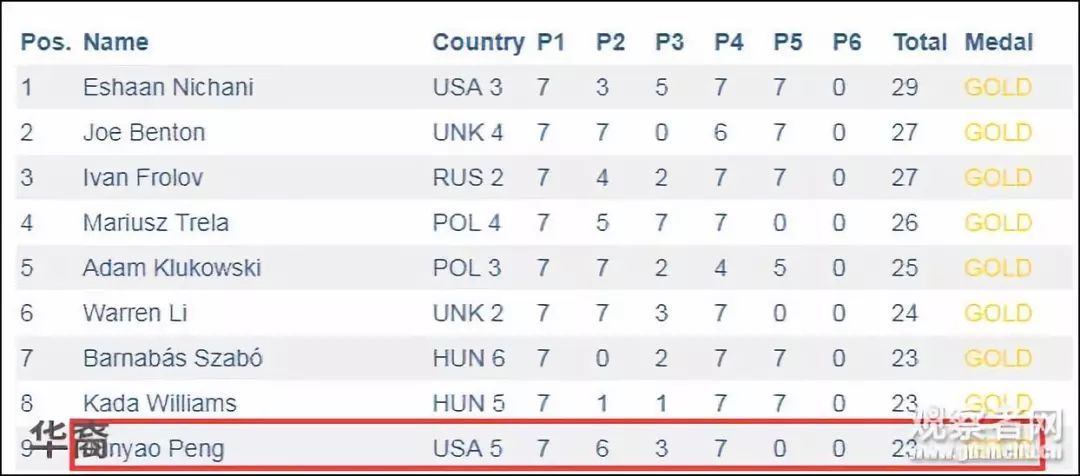1080x476 pixels.
Task: Sort results by Total header
Action: coord(920,42)
